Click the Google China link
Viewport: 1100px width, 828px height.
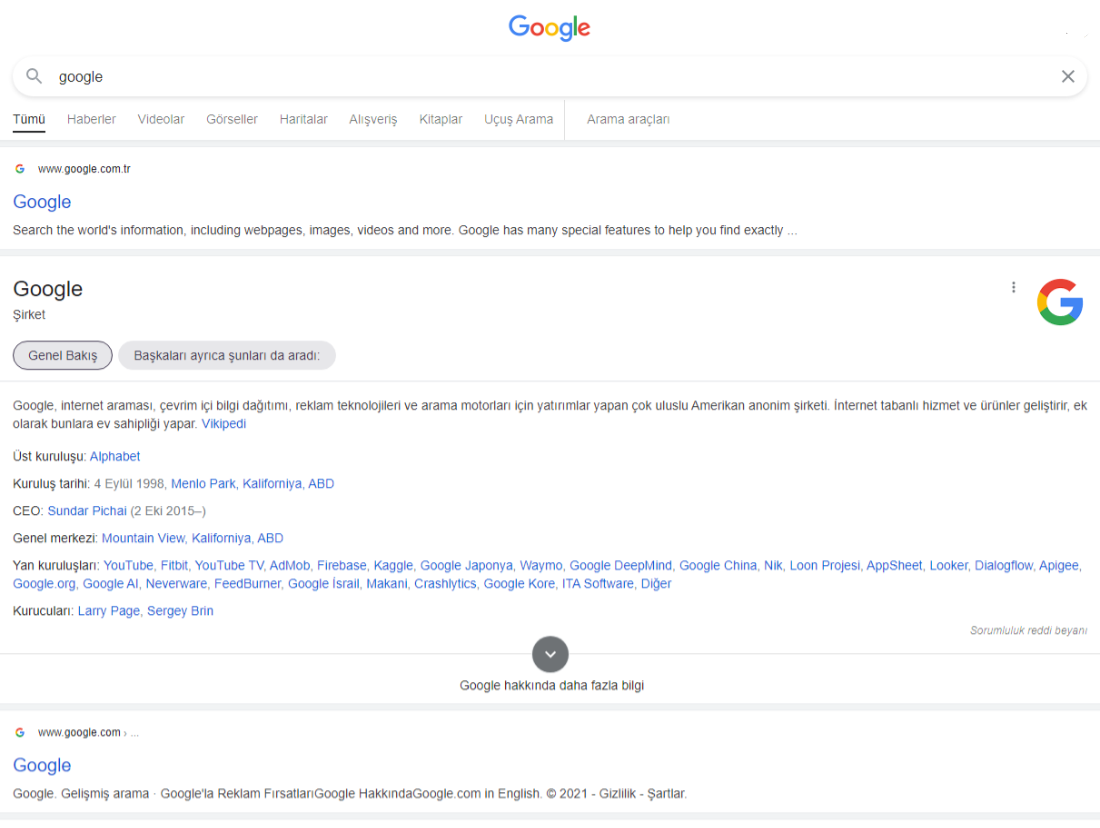[718, 566]
